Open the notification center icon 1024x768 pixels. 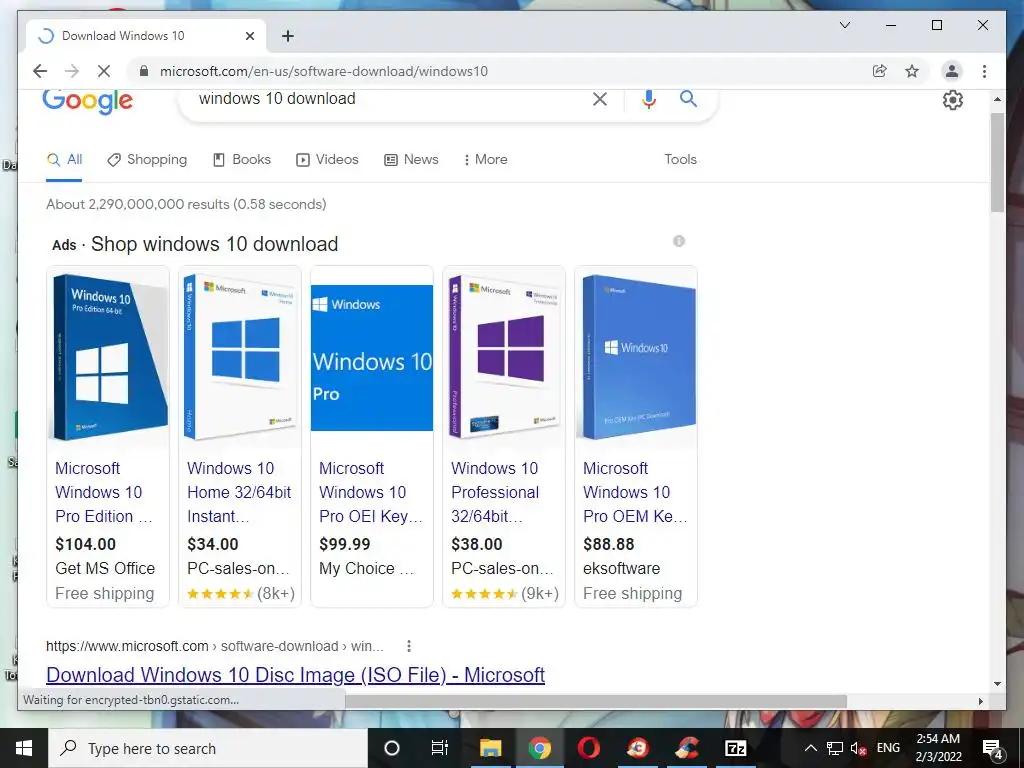tap(993, 749)
